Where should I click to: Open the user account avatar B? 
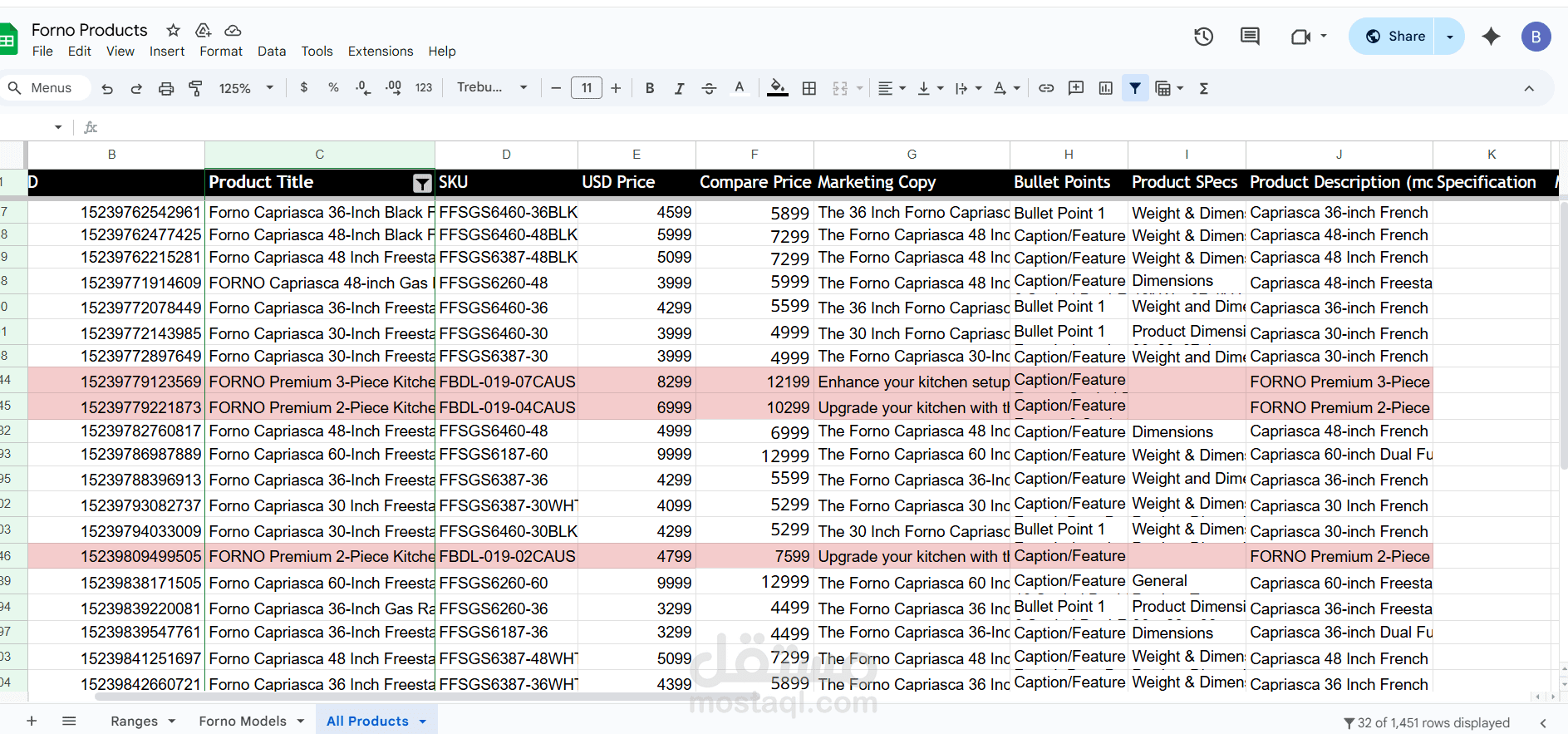tap(1536, 37)
